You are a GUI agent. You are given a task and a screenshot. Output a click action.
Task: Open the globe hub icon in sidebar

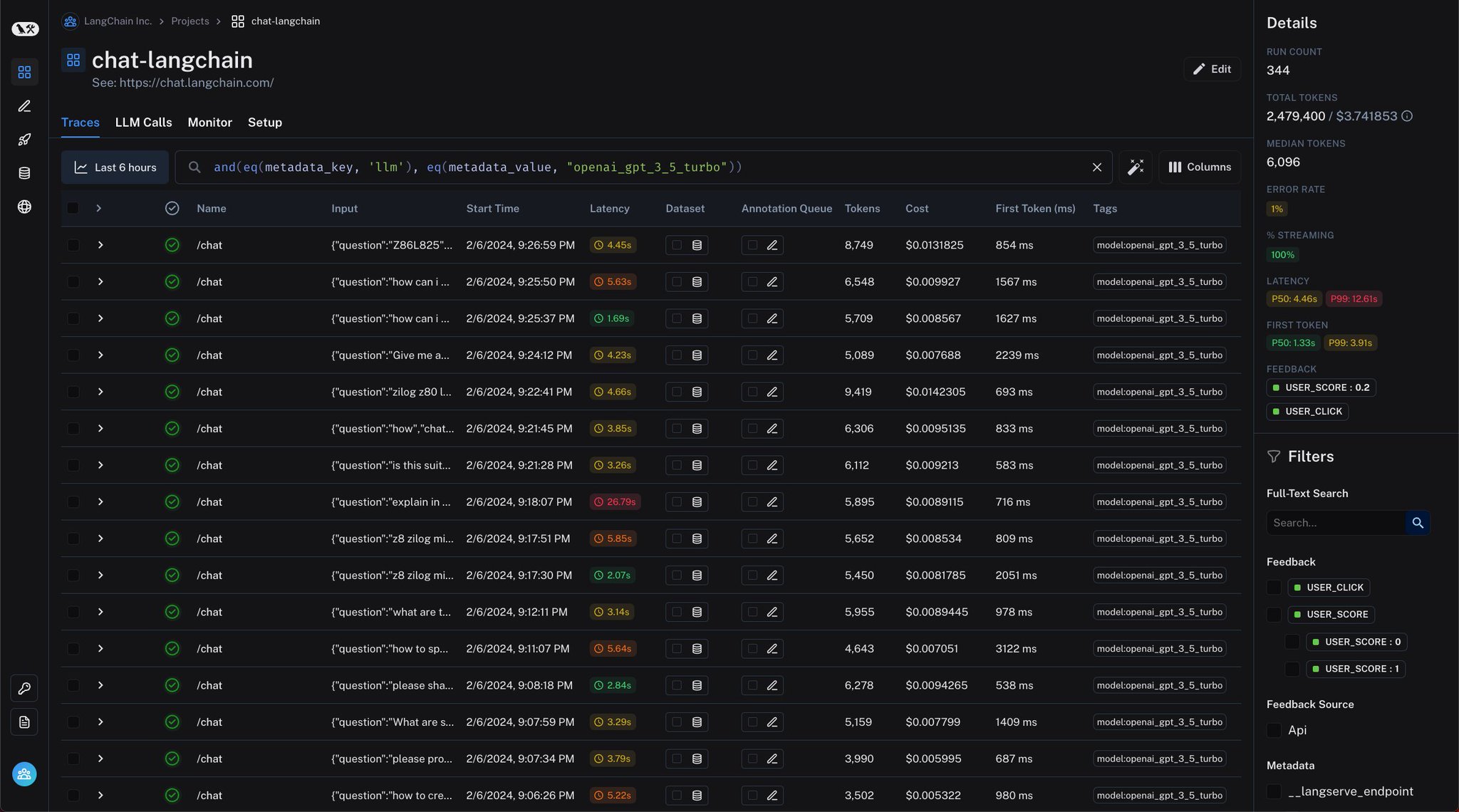24,207
